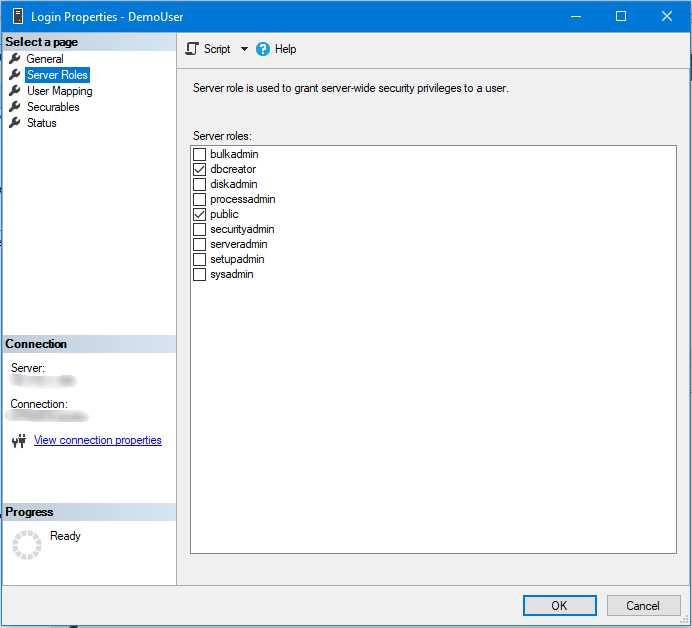Viewport: 692px width, 628px height.
Task: Grant the sysadmin role checkbox
Action: 199,274
